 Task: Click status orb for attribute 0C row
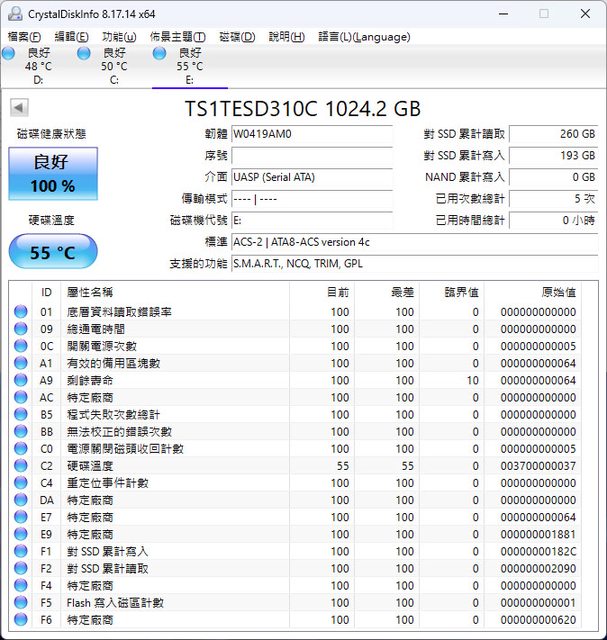(21, 346)
